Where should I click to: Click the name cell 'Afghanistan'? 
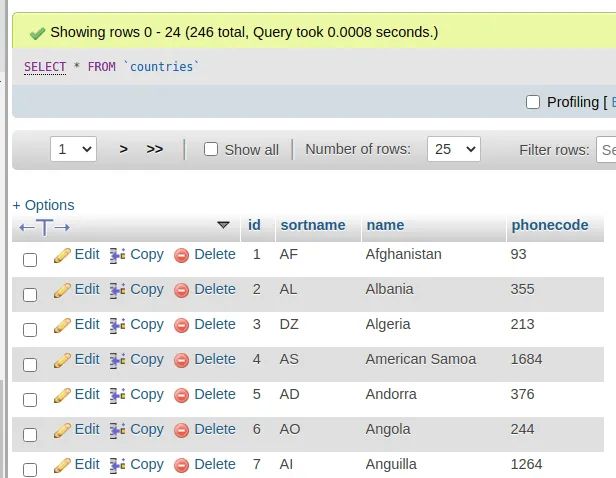(403, 255)
